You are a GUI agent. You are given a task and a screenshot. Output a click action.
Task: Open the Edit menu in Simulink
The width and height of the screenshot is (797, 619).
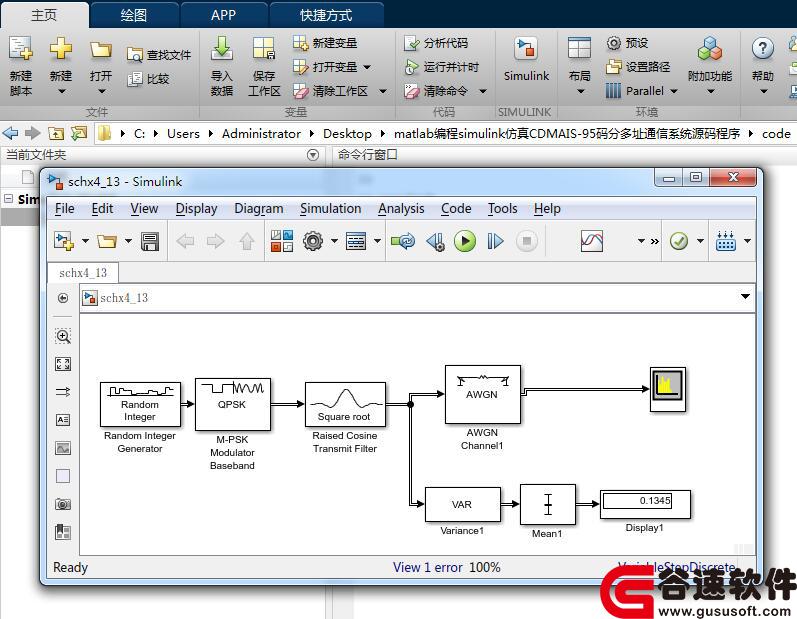(x=102, y=208)
